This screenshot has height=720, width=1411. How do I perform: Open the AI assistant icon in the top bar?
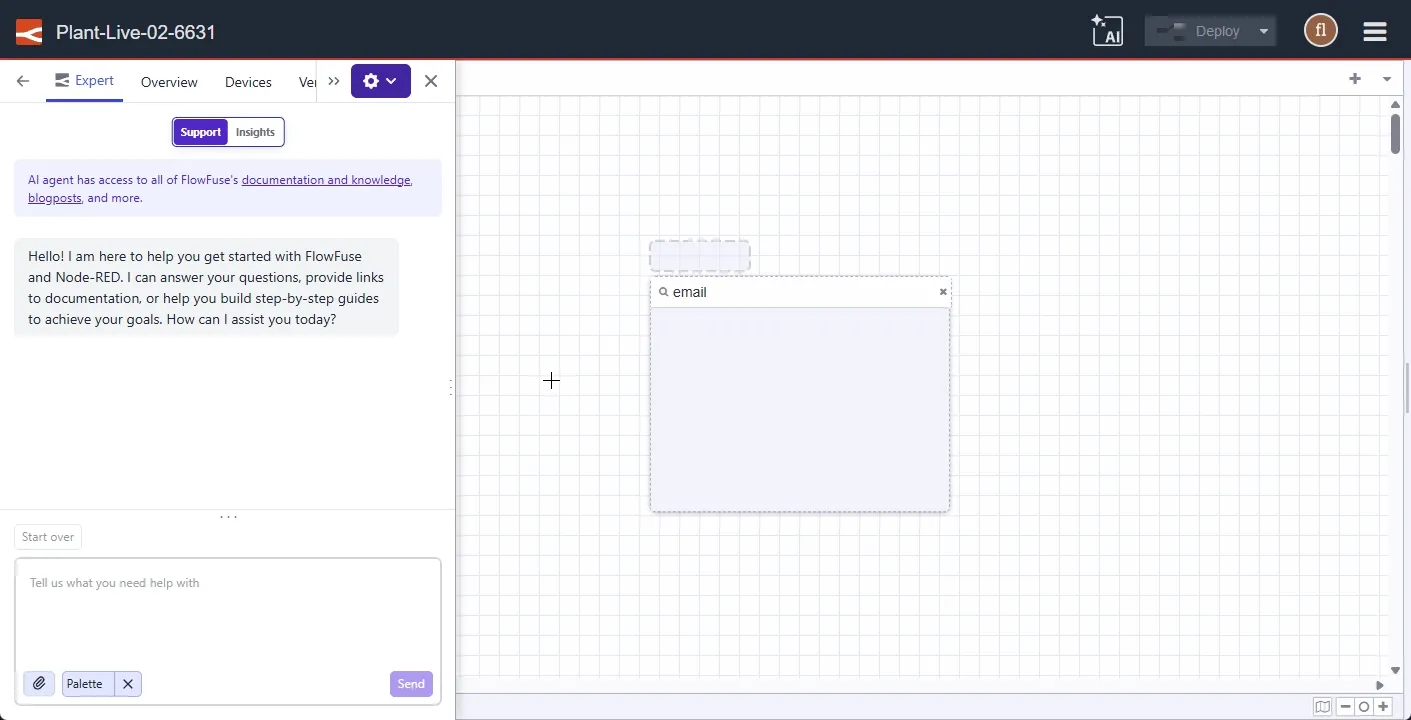tap(1107, 31)
